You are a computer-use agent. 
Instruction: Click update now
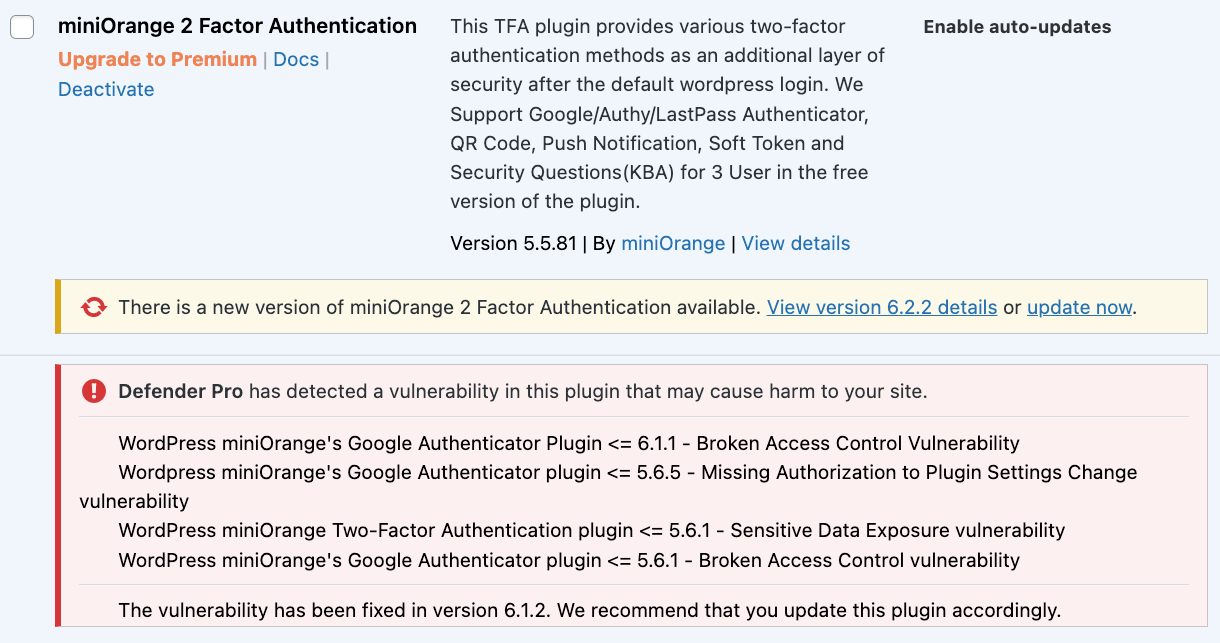pos(1079,307)
